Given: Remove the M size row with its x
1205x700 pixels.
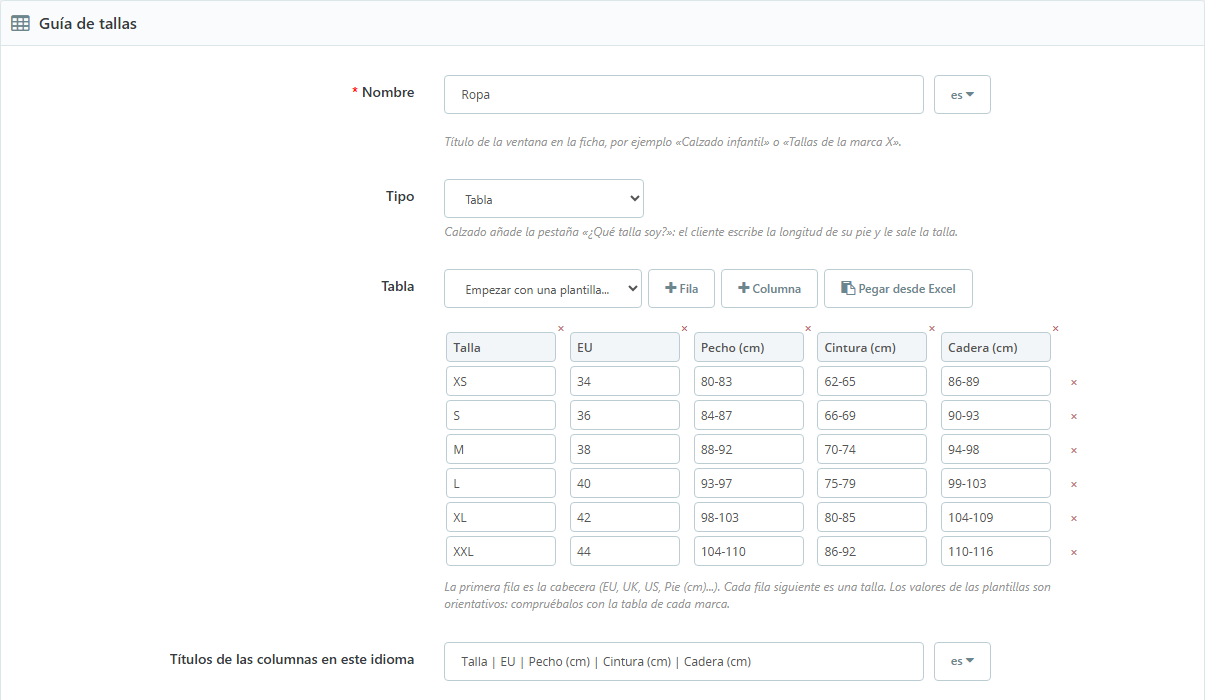Looking at the screenshot, I should (1074, 450).
